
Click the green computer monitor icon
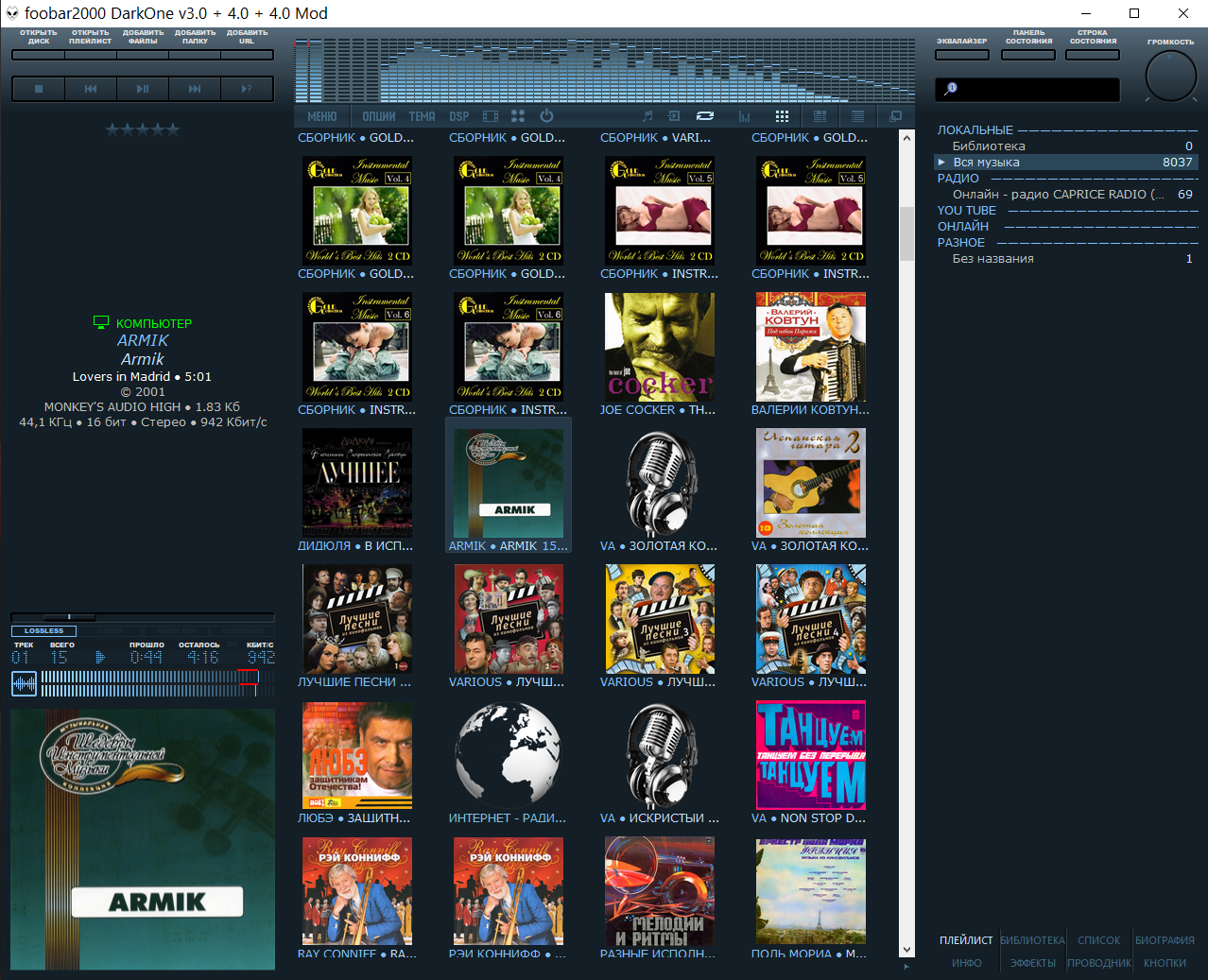101,322
